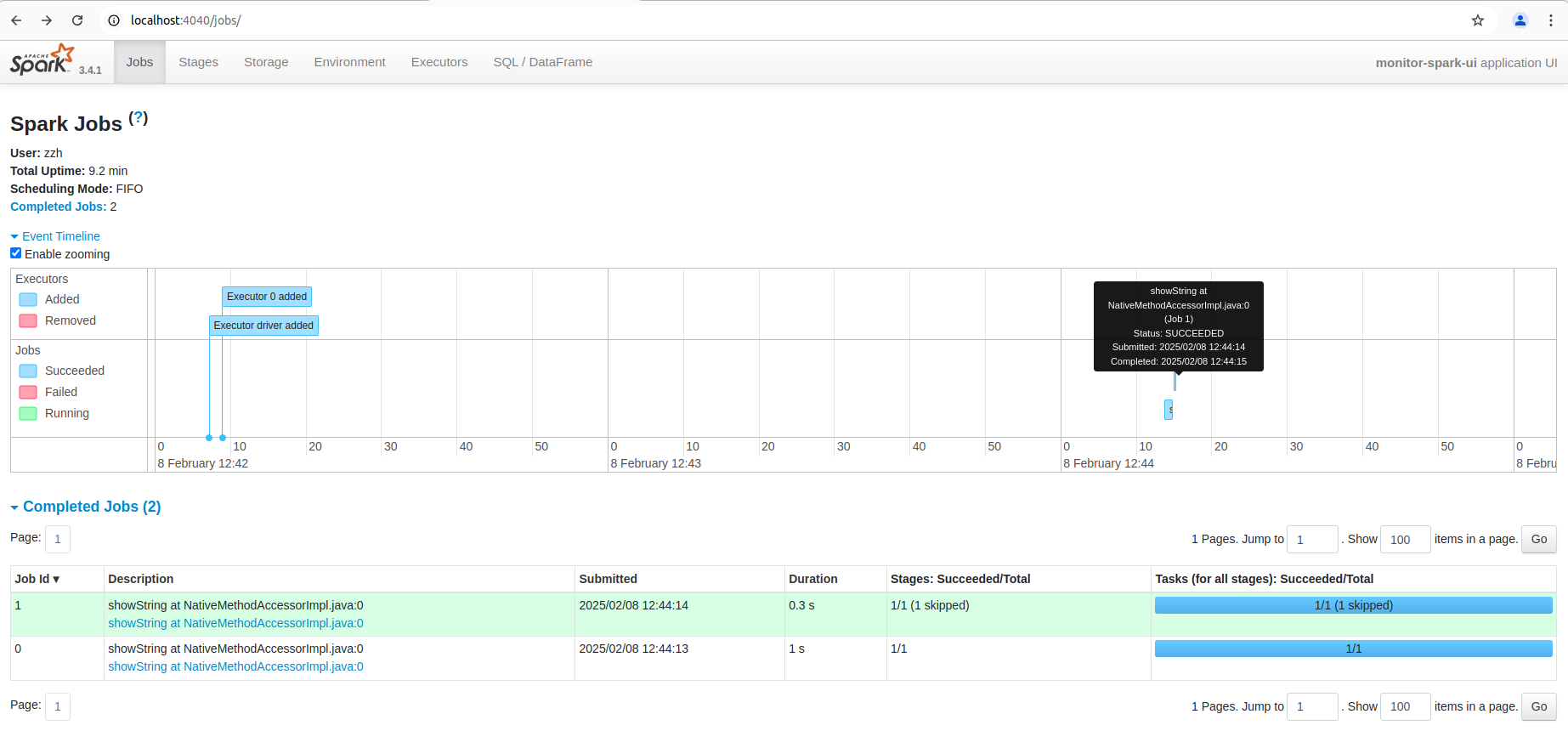Bookmark this page with the star icon
The height and width of the screenshot is (731, 1568).
(x=1478, y=20)
